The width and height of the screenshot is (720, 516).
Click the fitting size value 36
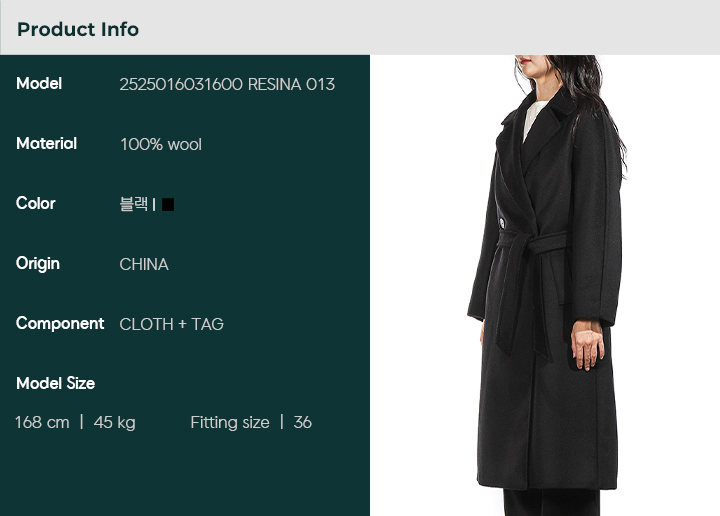pos(303,422)
